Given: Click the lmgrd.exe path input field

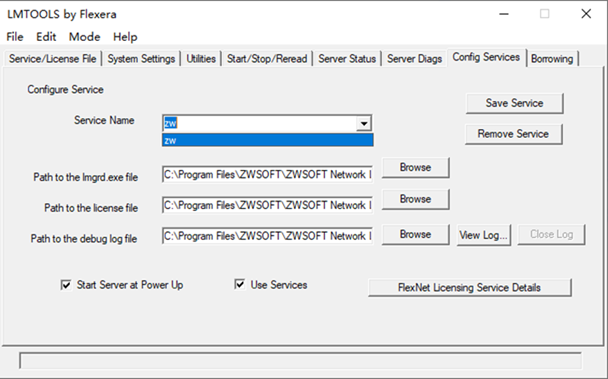Looking at the screenshot, I should point(267,175).
